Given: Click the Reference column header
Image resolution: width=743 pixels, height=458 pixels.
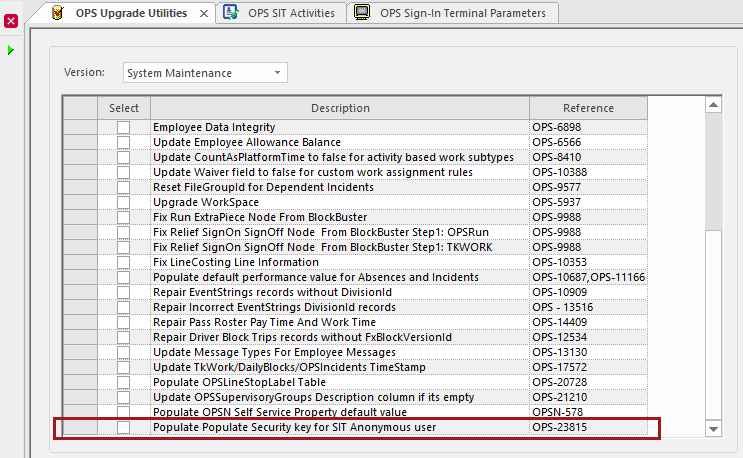Looking at the screenshot, I should pos(589,108).
